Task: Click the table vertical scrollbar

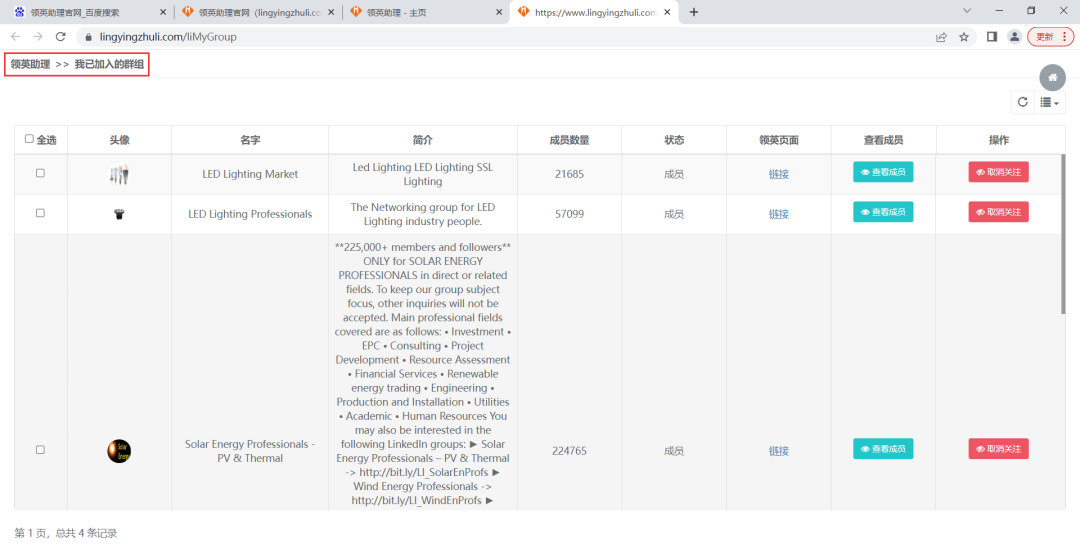Action: pos(1063,234)
